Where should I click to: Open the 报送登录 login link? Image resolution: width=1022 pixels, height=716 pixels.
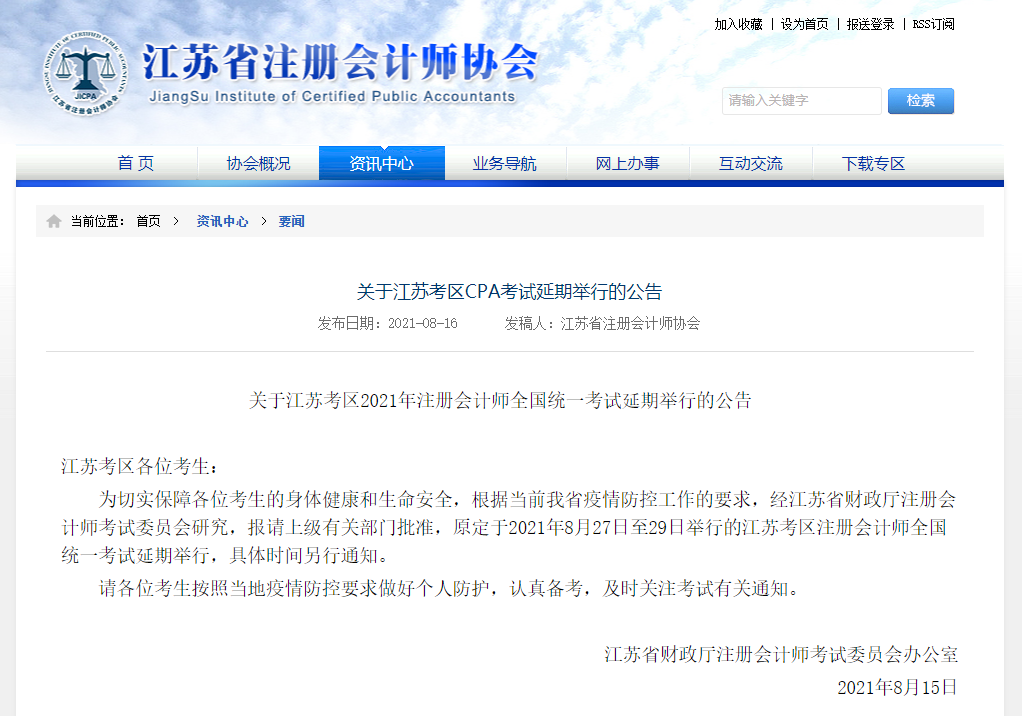(x=870, y=24)
